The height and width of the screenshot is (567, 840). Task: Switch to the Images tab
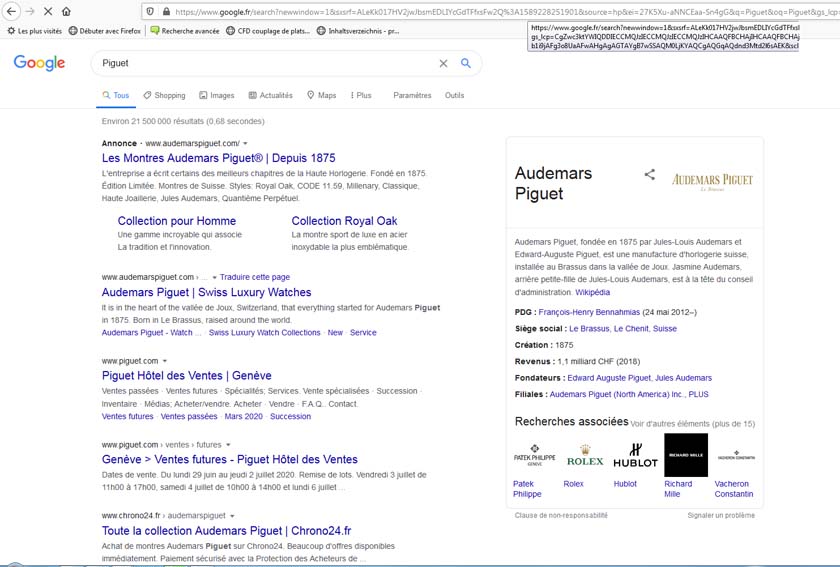[x=216, y=95]
